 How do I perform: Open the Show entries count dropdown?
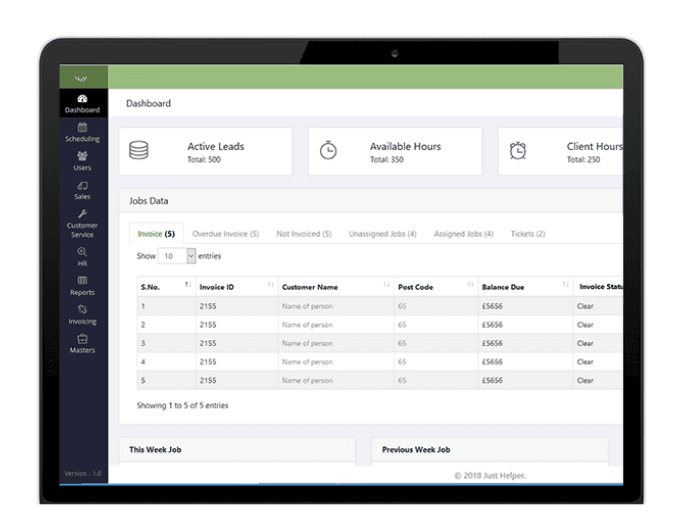click(x=176, y=256)
